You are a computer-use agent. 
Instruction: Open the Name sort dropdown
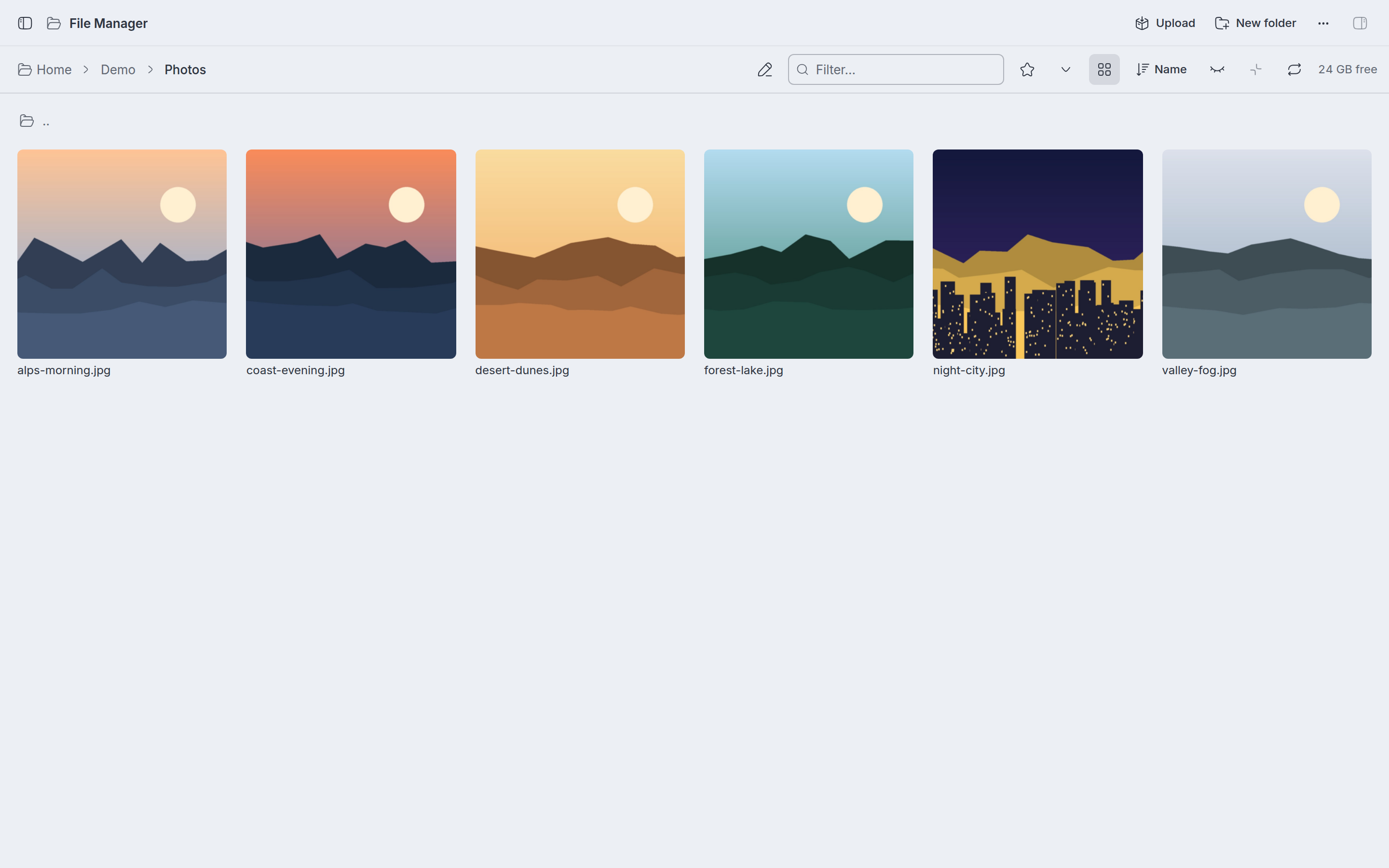1161,69
